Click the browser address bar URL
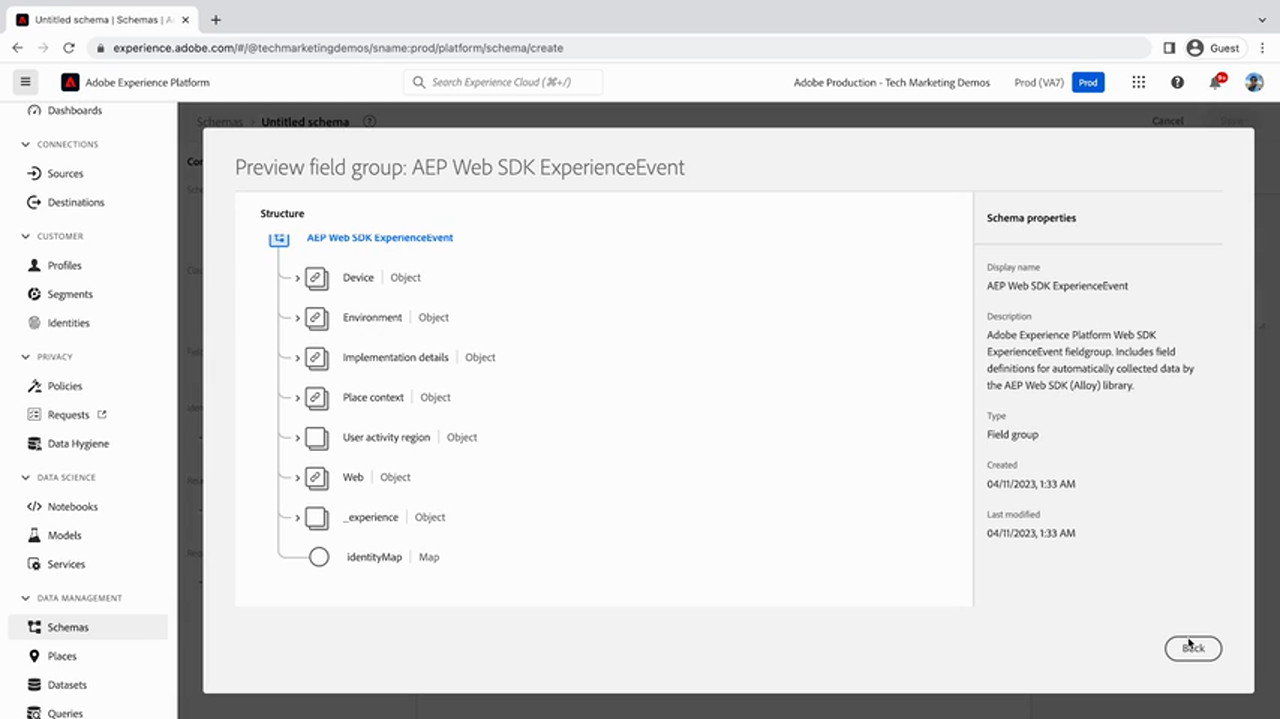Image resolution: width=1280 pixels, height=719 pixels. click(x=338, y=47)
